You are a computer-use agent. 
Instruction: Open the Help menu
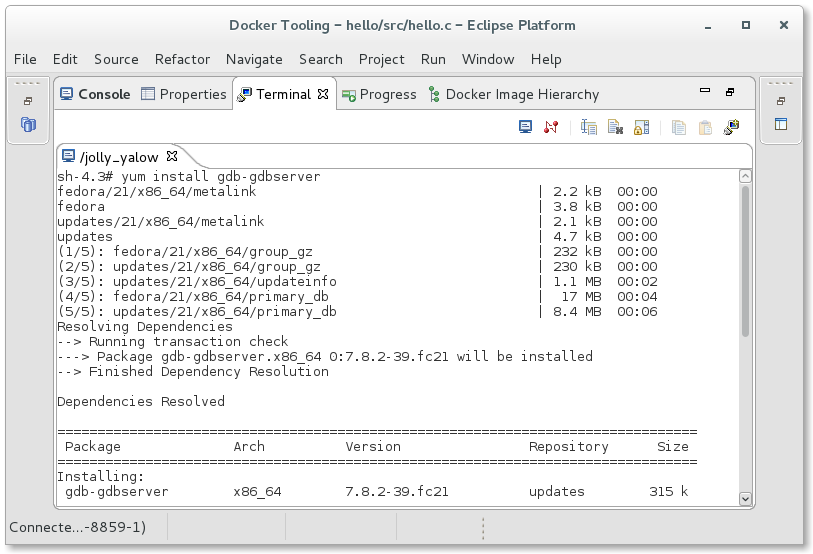(546, 60)
